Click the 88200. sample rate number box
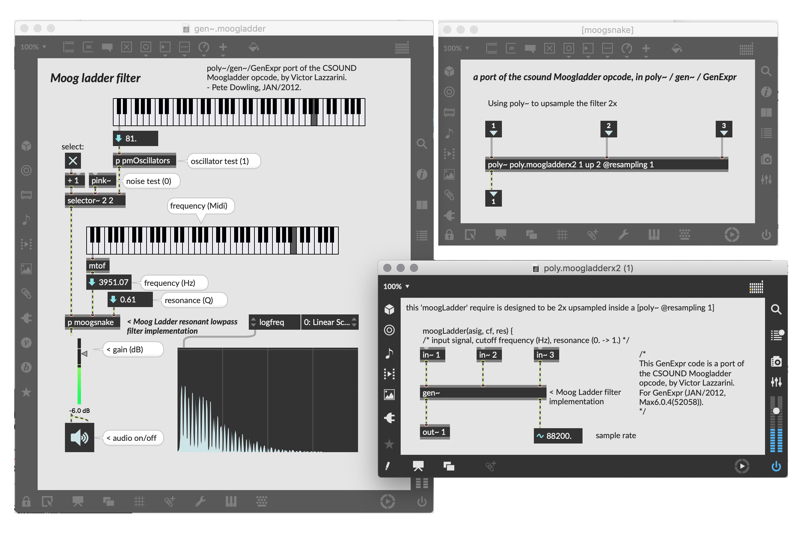Viewport: 800px width, 533px height. (558, 436)
